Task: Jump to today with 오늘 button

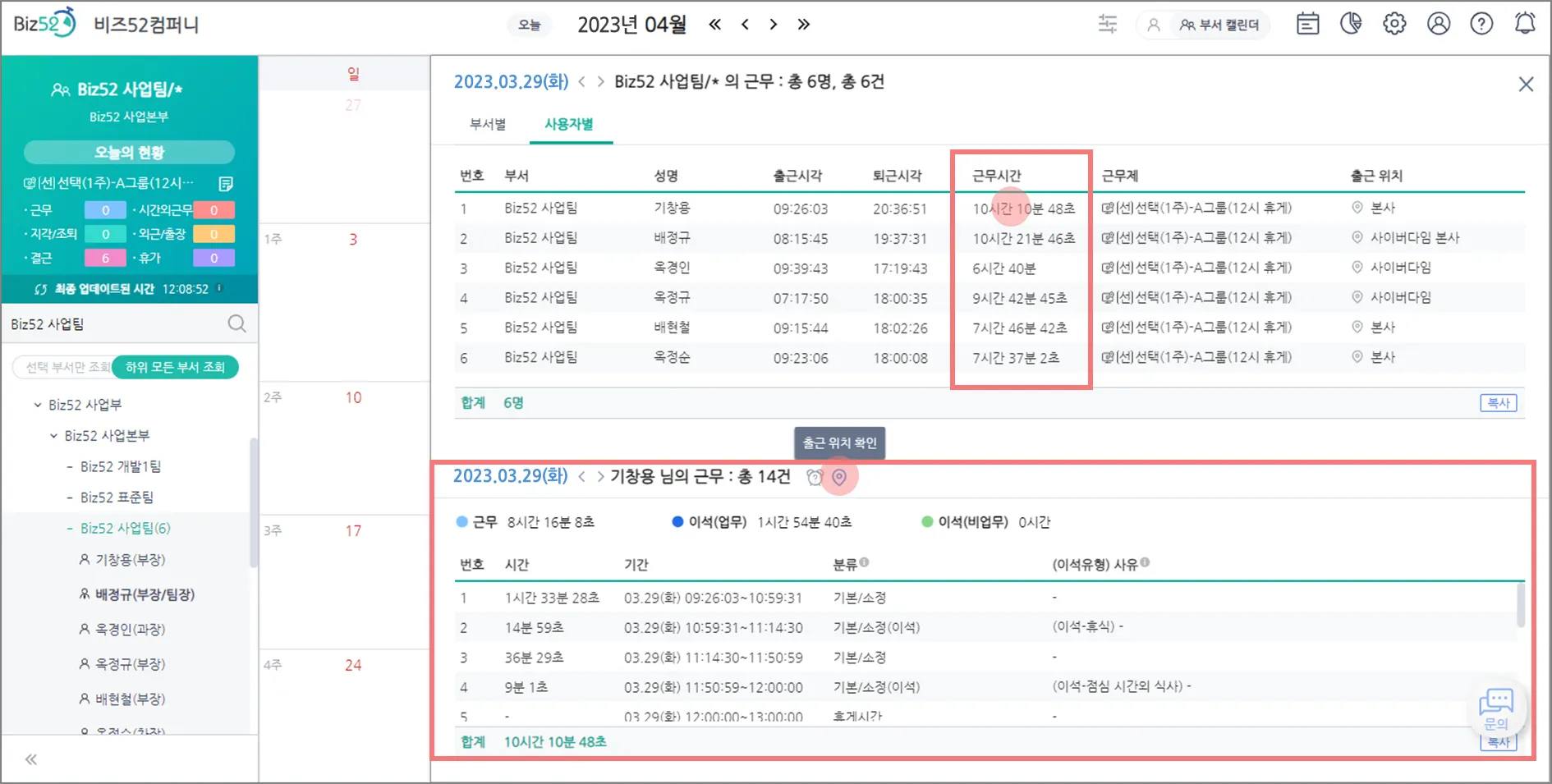Action: tap(530, 25)
